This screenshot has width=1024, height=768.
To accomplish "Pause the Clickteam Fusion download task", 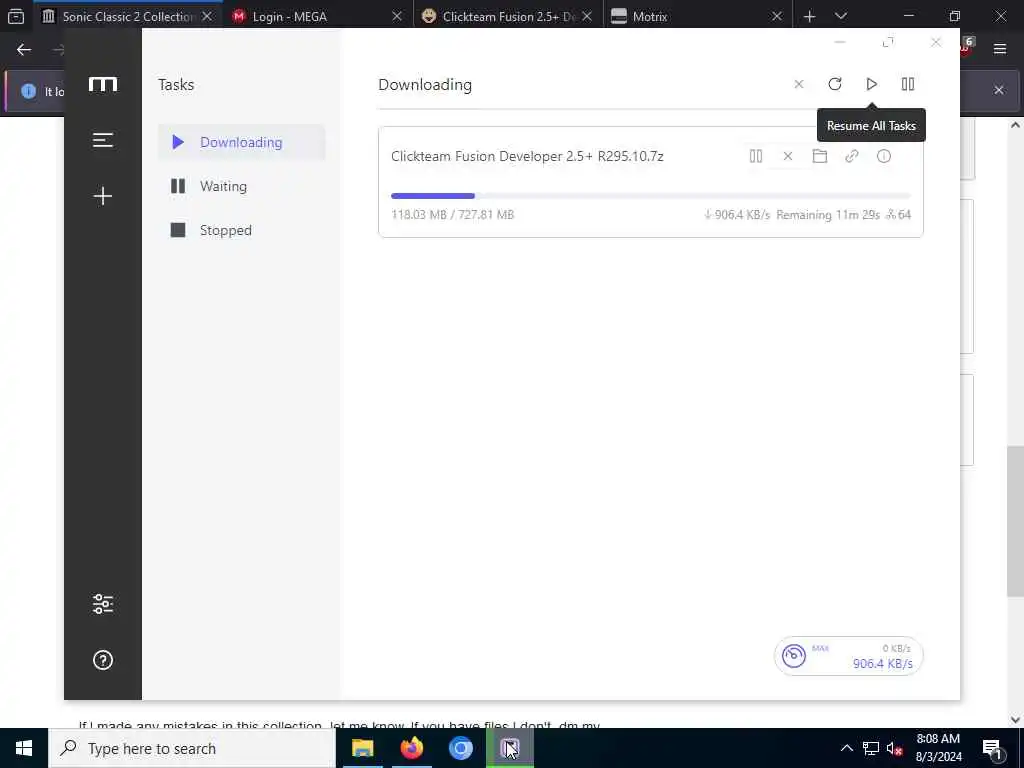I will click(x=756, y=156).
